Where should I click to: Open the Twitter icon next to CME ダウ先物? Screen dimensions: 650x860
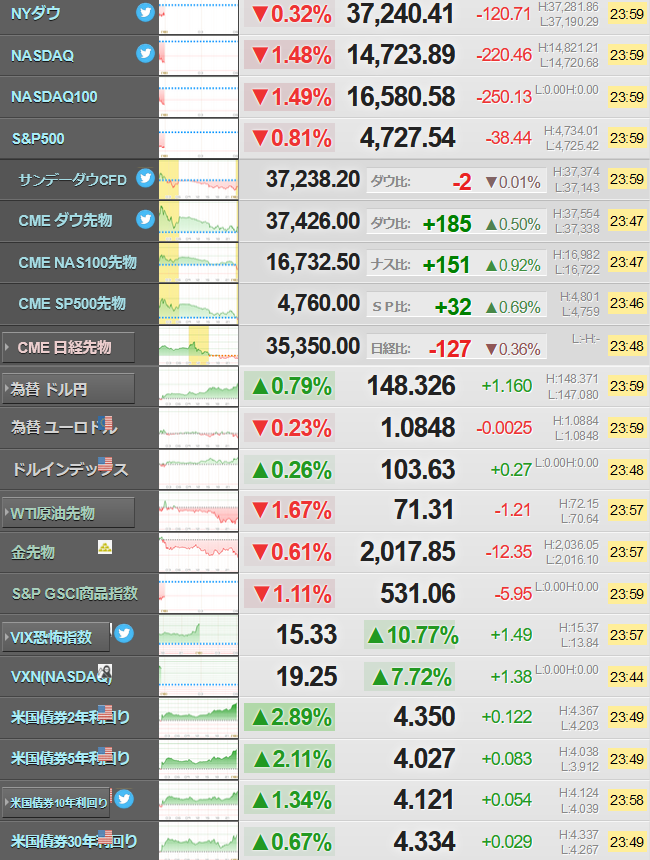145,219
